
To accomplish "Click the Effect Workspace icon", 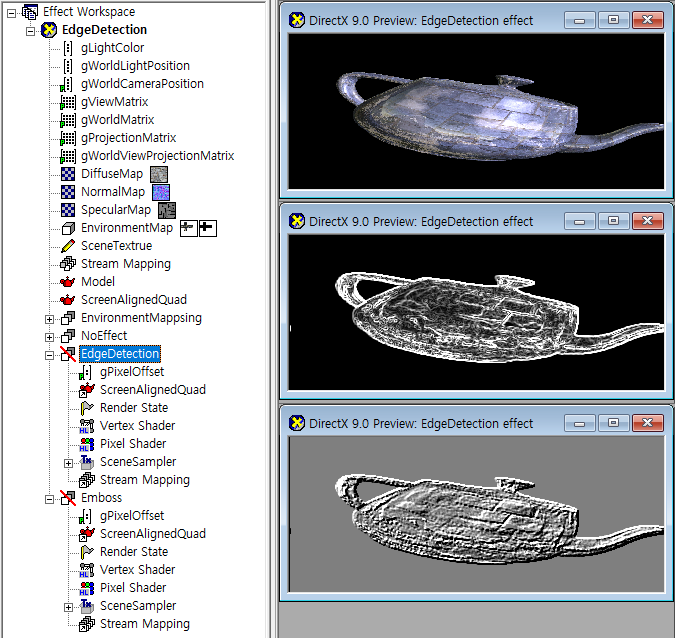I will coord(30,12).
